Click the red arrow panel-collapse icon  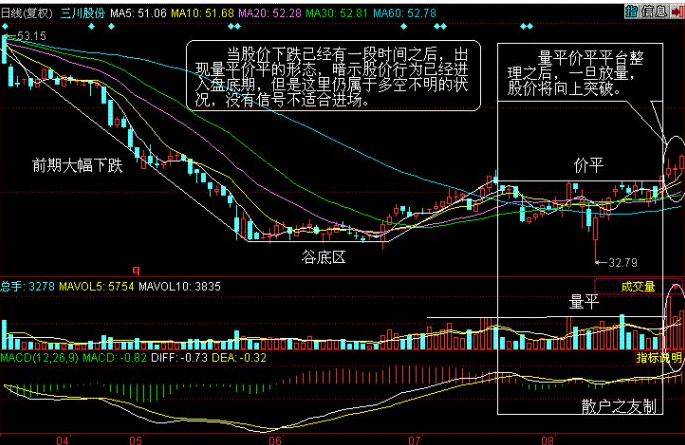(x=678, y=11)
